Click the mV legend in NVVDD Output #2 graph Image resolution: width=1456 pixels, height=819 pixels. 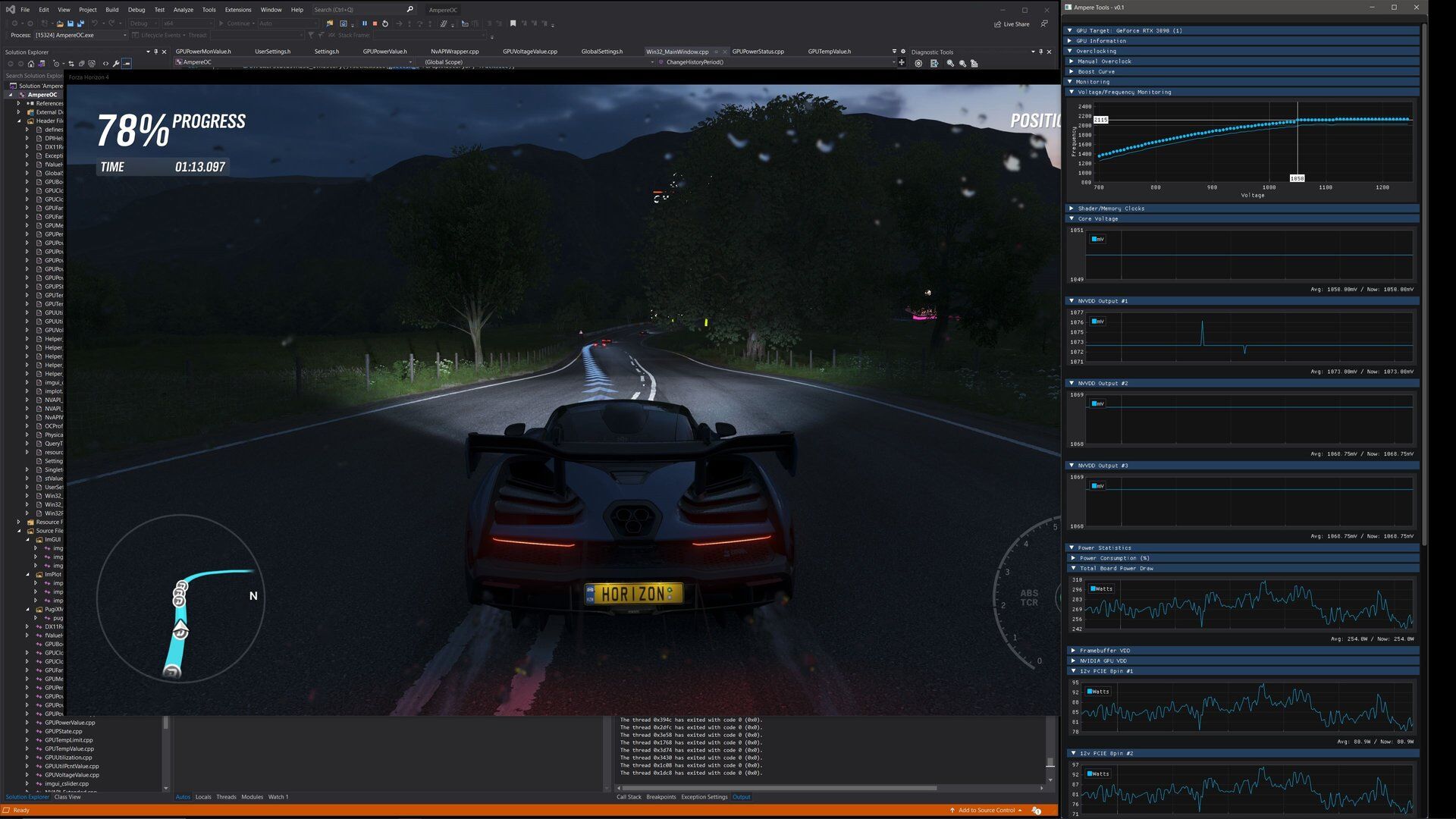point(1098,403)
